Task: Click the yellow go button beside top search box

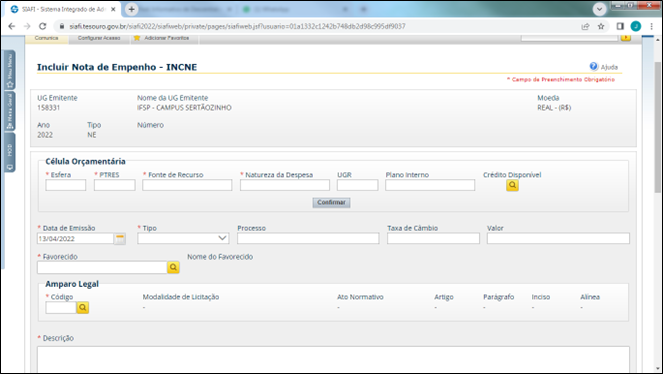Action: (626, 38)
